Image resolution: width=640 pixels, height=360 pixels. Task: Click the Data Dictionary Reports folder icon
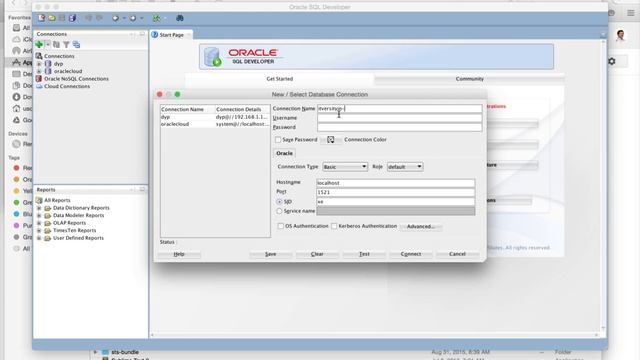point(48,208)
